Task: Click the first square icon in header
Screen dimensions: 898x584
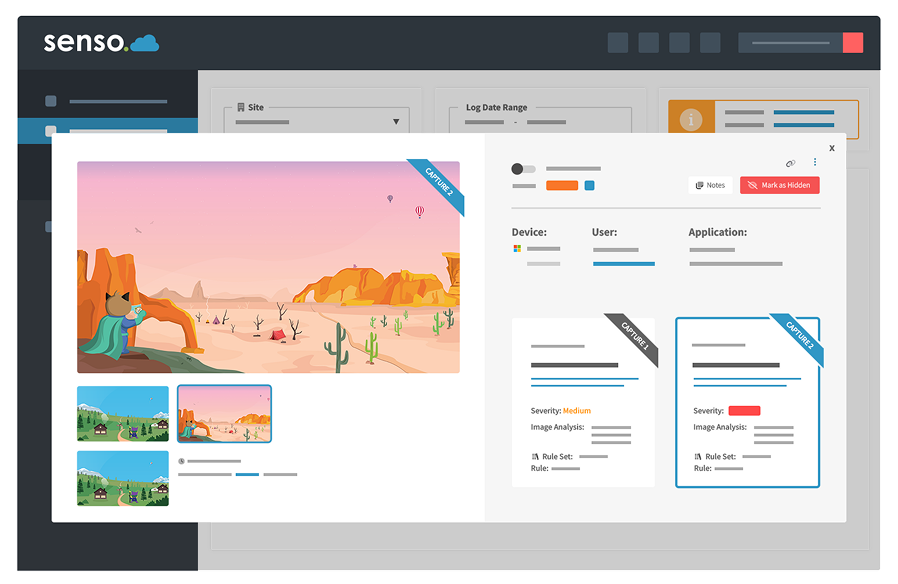Action: pos(618,42)
